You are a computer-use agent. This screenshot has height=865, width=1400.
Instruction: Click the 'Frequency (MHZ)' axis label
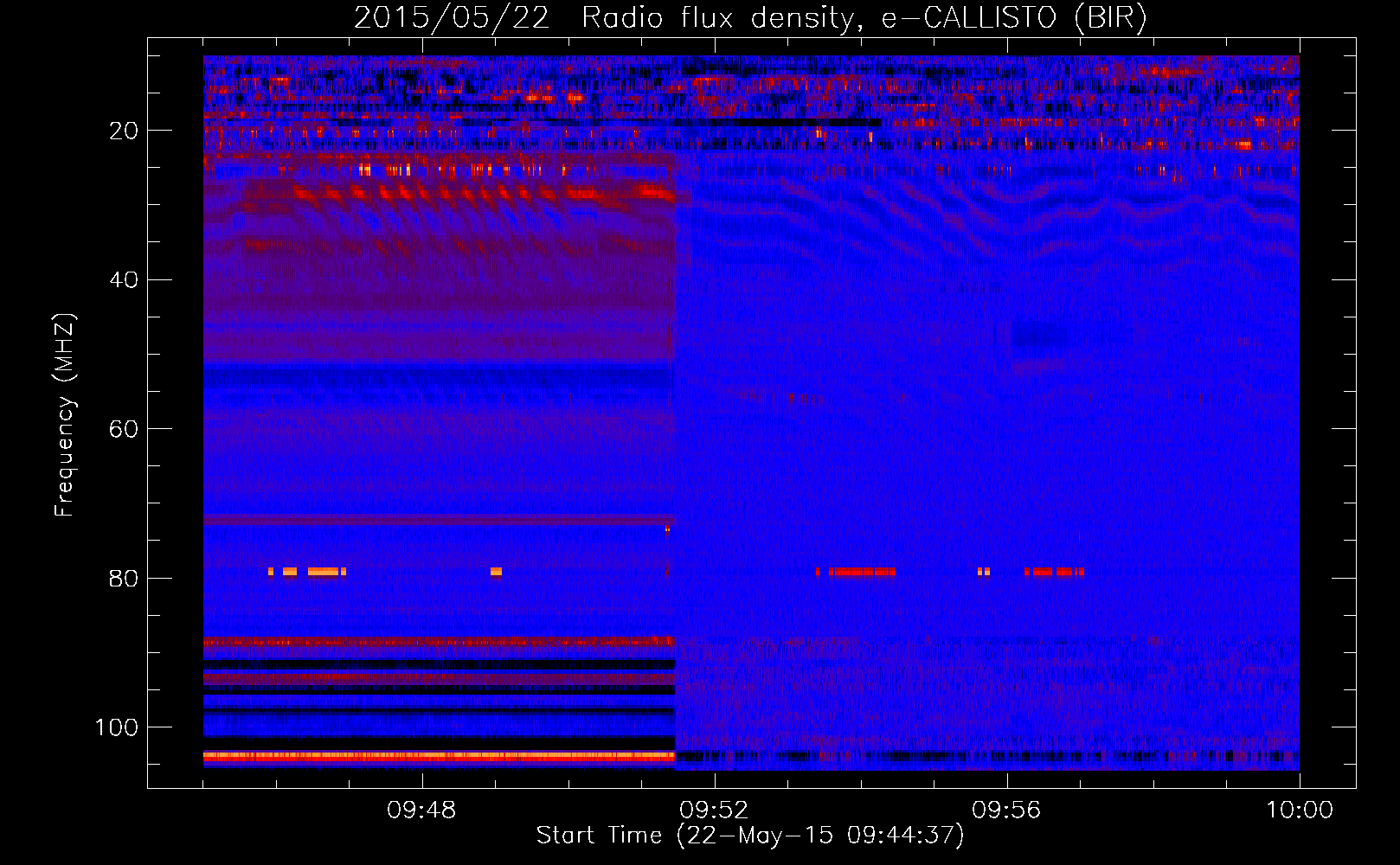(65, 415)
